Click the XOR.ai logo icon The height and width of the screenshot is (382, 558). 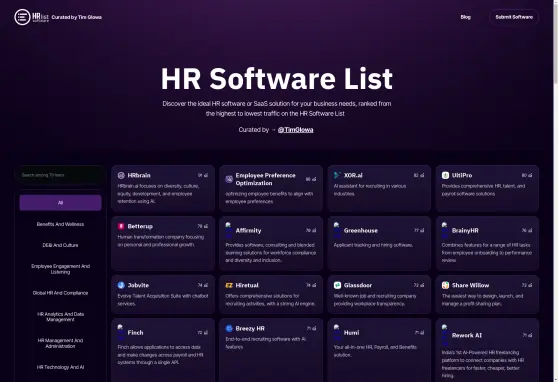[337, 175]
